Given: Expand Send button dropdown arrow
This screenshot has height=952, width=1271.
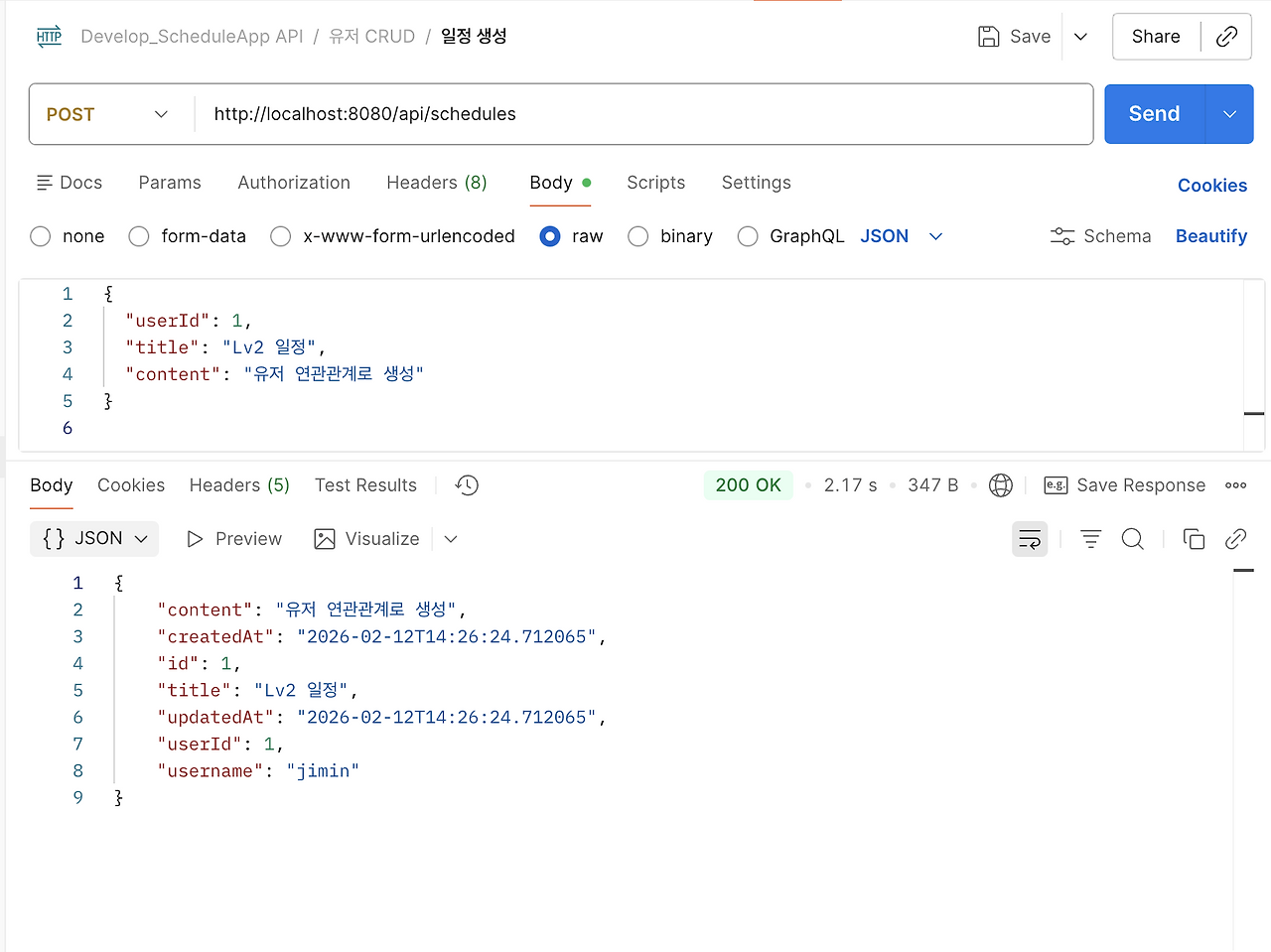Looking at the screenshot, I should [1229, 114].
